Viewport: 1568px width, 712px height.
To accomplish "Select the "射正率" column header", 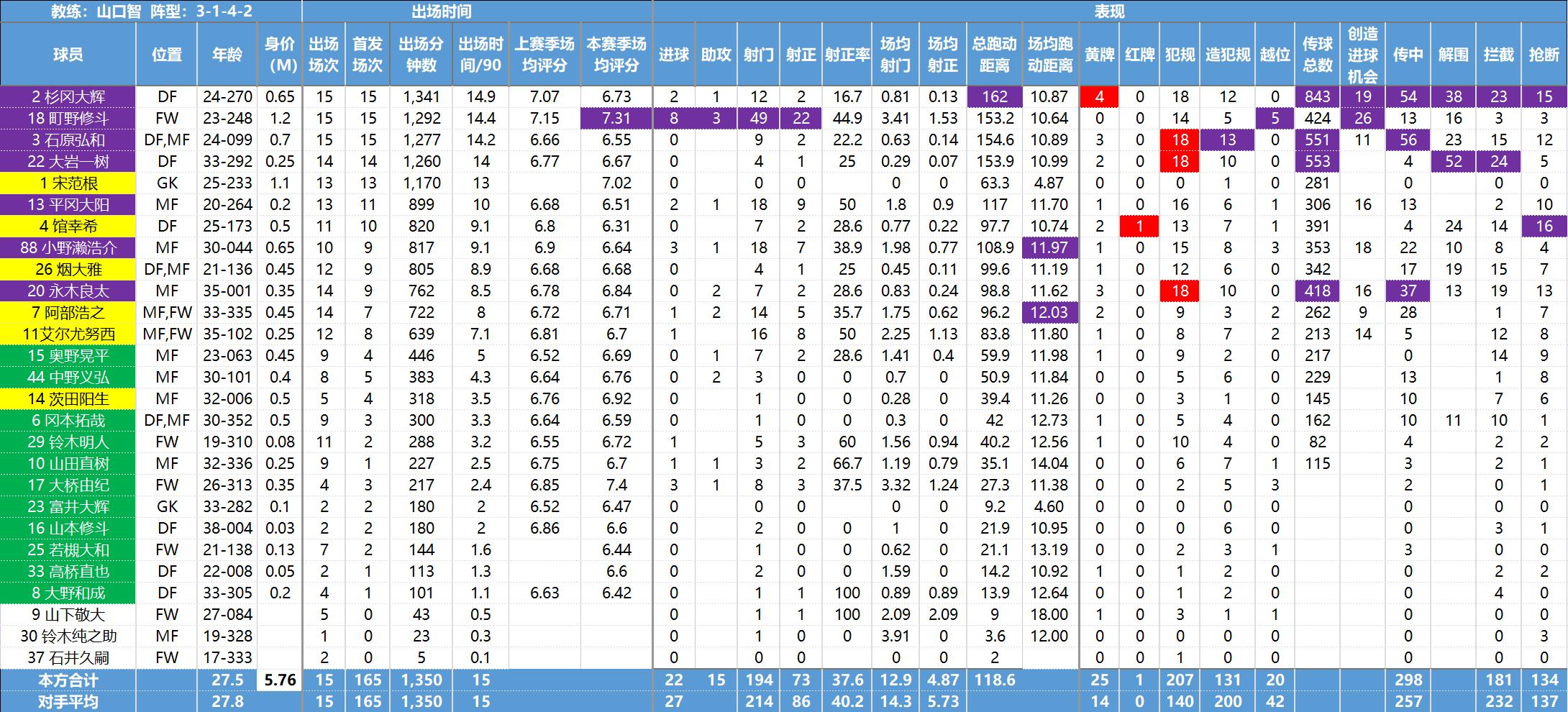I will (x=847, y=54).
